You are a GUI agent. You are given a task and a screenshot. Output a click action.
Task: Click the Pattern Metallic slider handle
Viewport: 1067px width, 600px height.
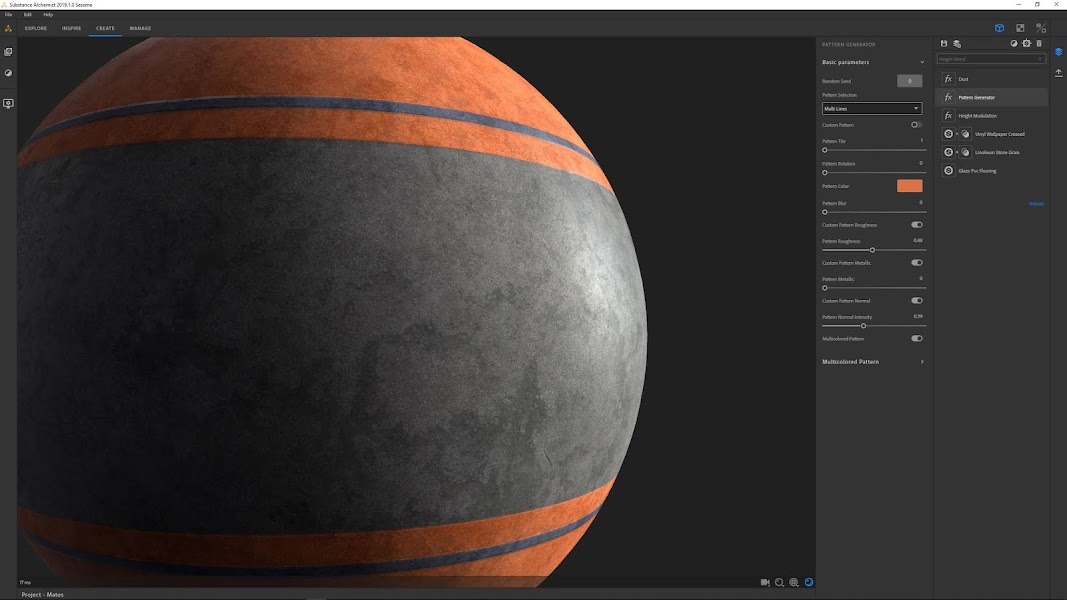coord(825,288)
